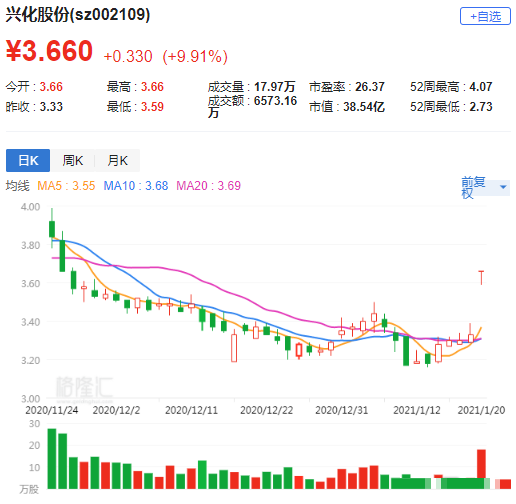Screen dimensions: 516x504
Task: Click the date label 2020/11/24
Action: click(x=52, y=410)
